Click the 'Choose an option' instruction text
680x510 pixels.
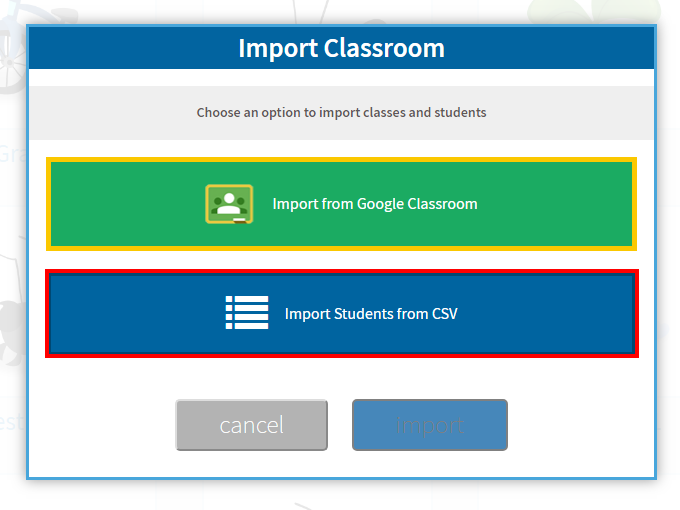point(341,112)
